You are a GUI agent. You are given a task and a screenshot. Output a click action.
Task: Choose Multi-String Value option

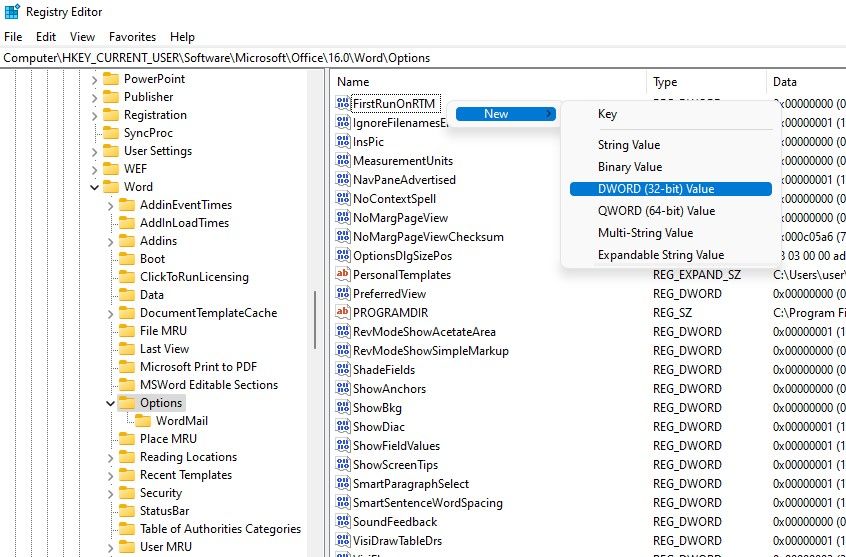point(671,233)
